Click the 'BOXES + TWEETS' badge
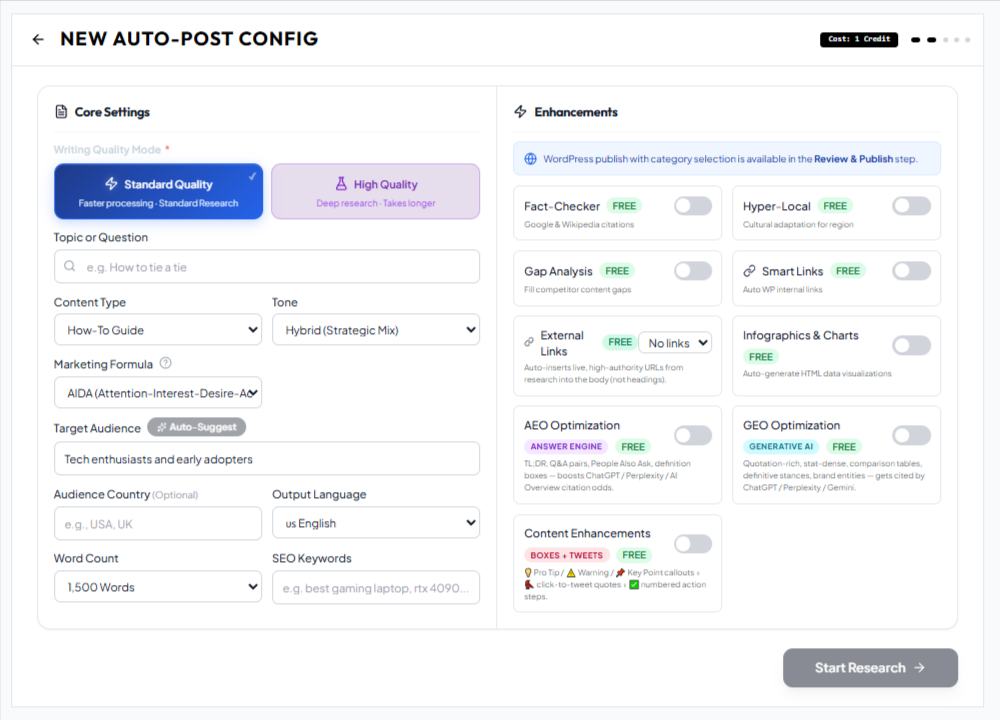 click(x=566, y=555)
